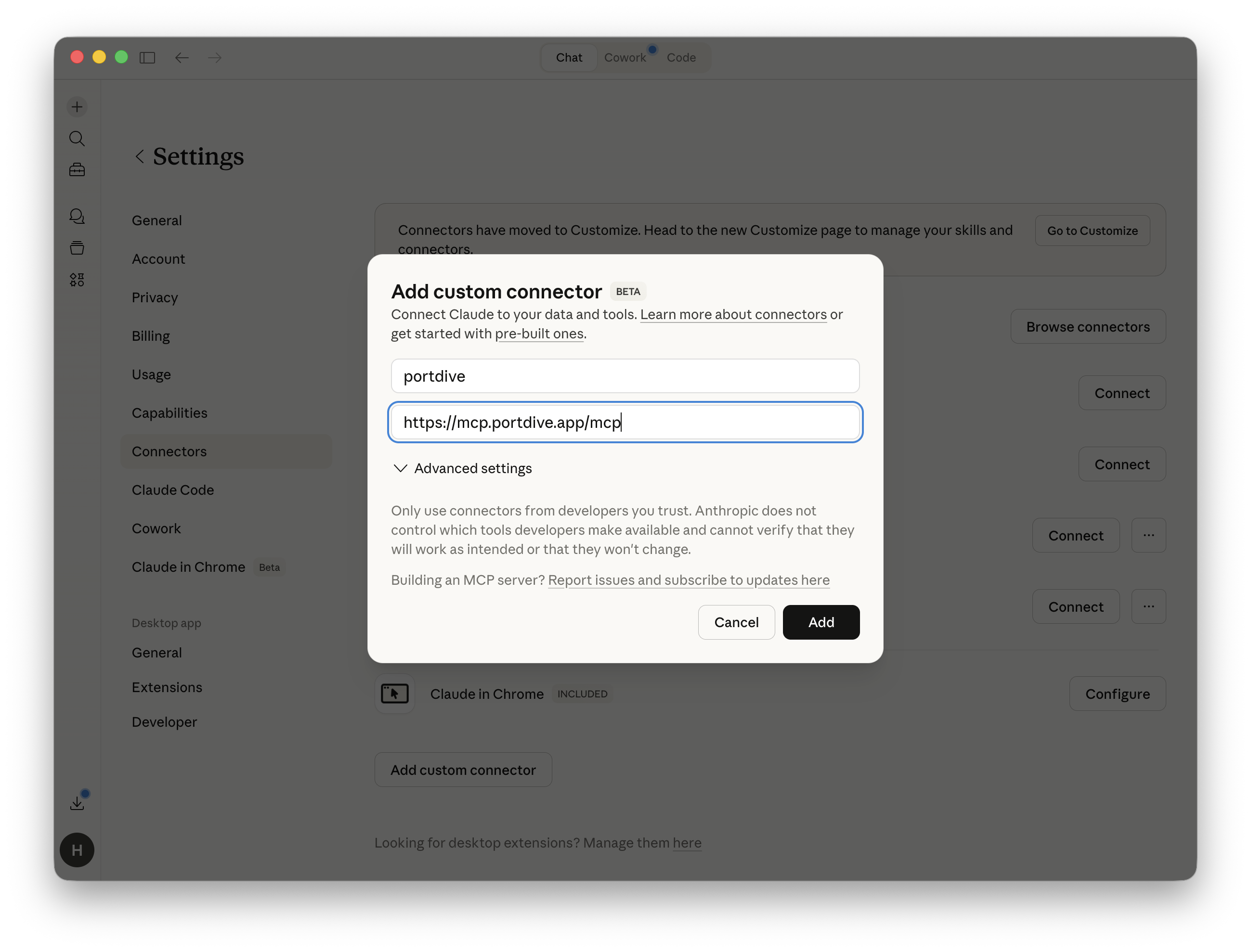Click the connector name field 'portdive'
Viewport: 1251px width, 952px height.
(x=625, y=376)
